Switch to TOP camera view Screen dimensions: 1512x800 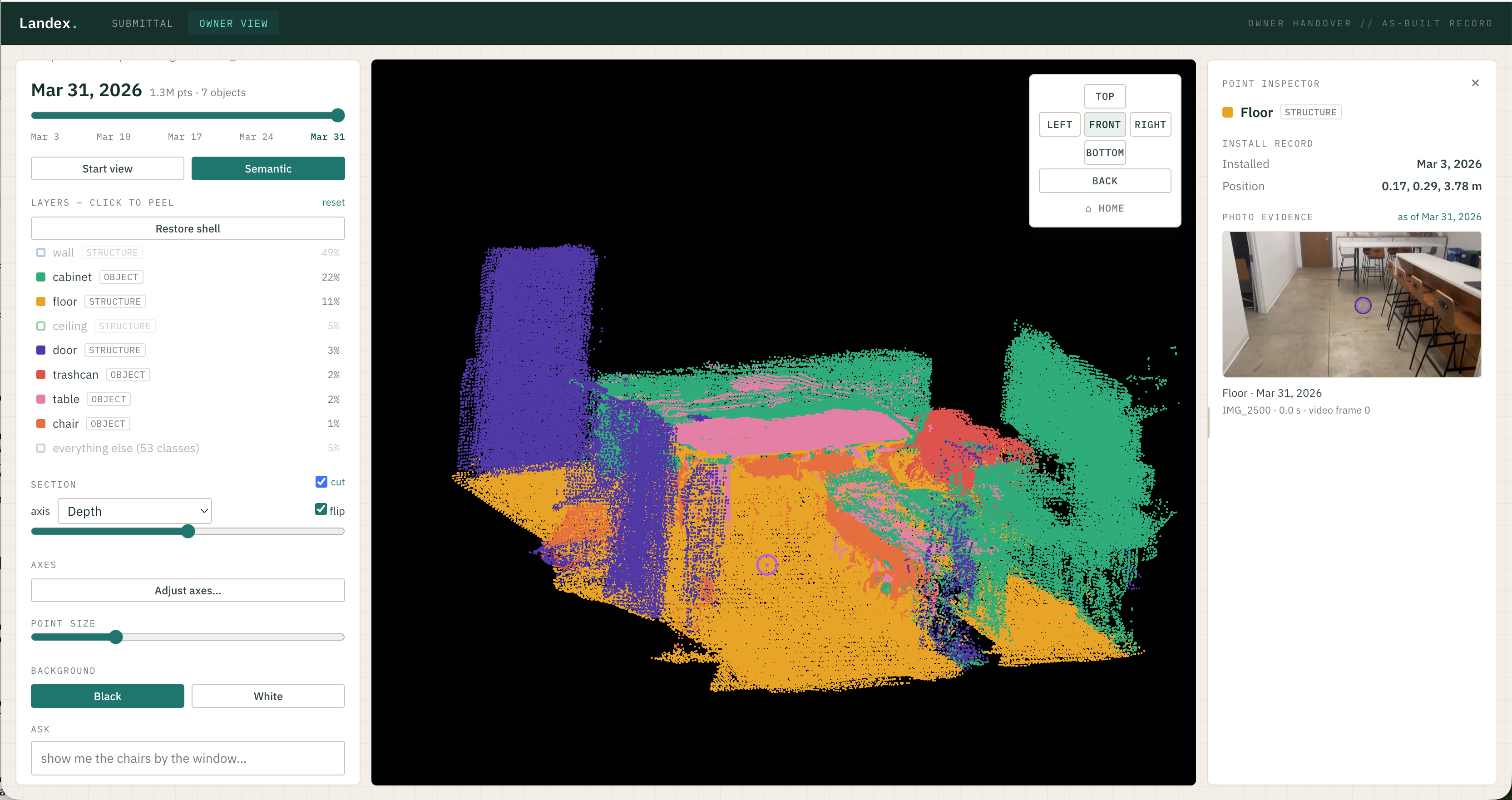click(1105, 96)
